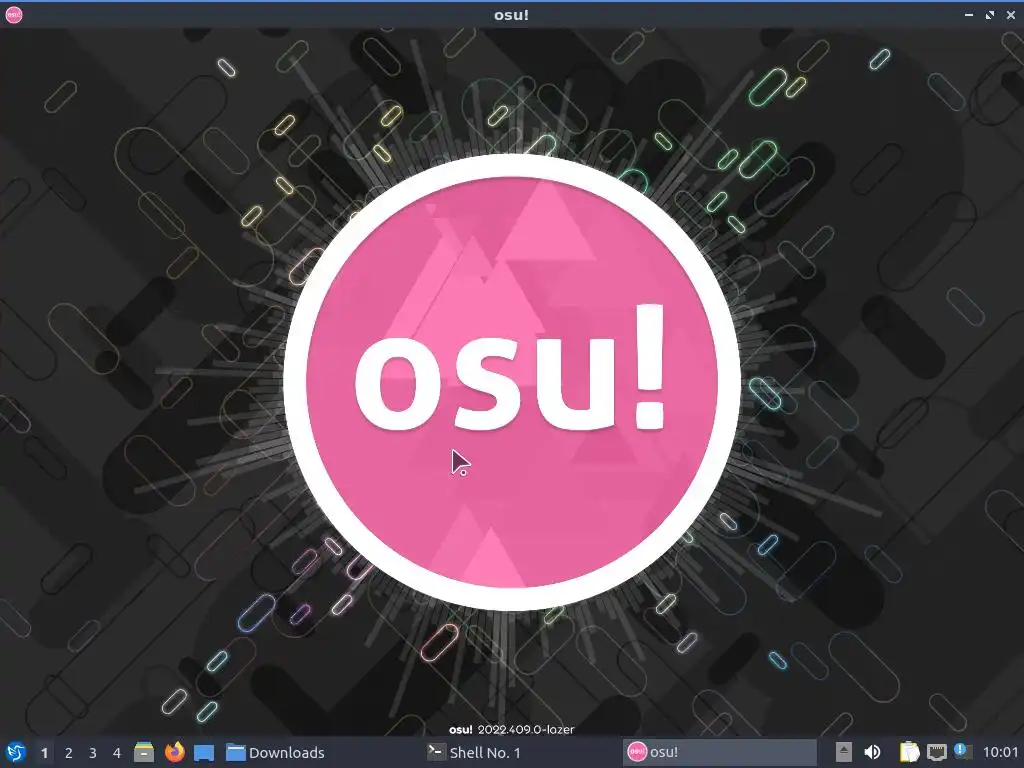Screen dimensions: 1024x768
Task: Open the file manager launcher icon
Action: 144,752
